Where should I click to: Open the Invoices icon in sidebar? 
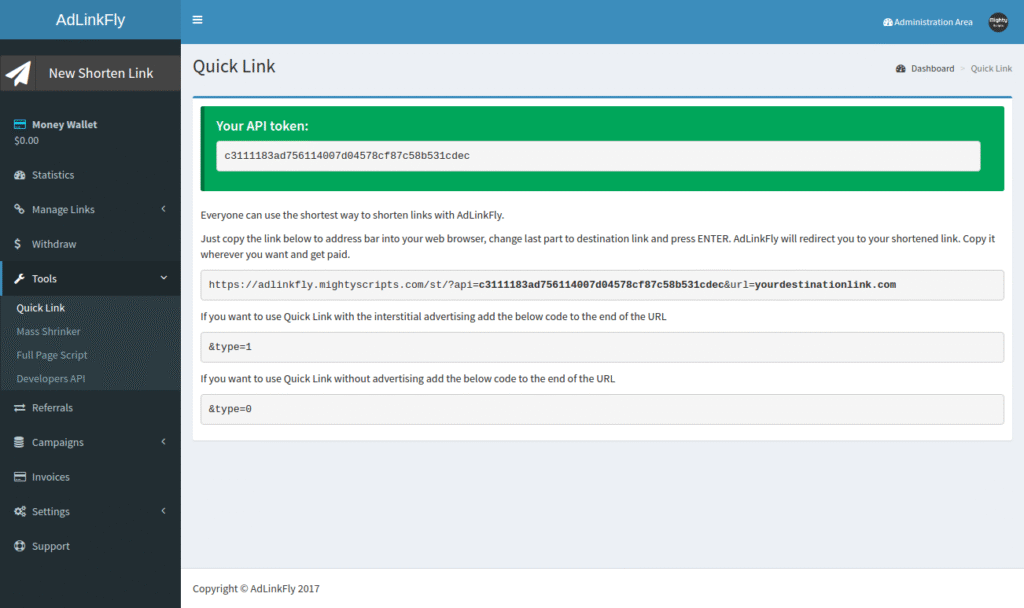[x=20, y=477]
